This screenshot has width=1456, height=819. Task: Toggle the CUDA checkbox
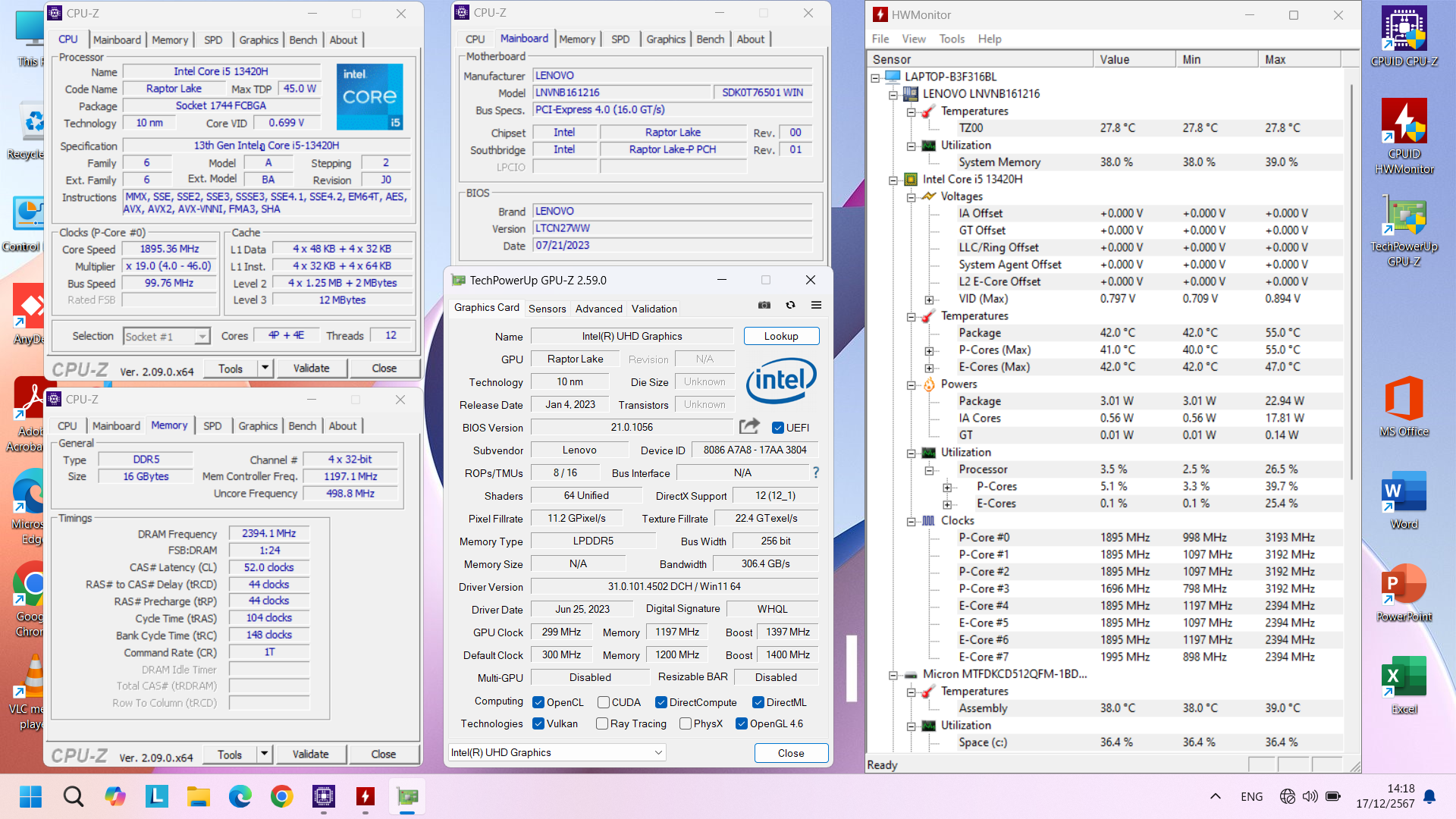(604, 702)
